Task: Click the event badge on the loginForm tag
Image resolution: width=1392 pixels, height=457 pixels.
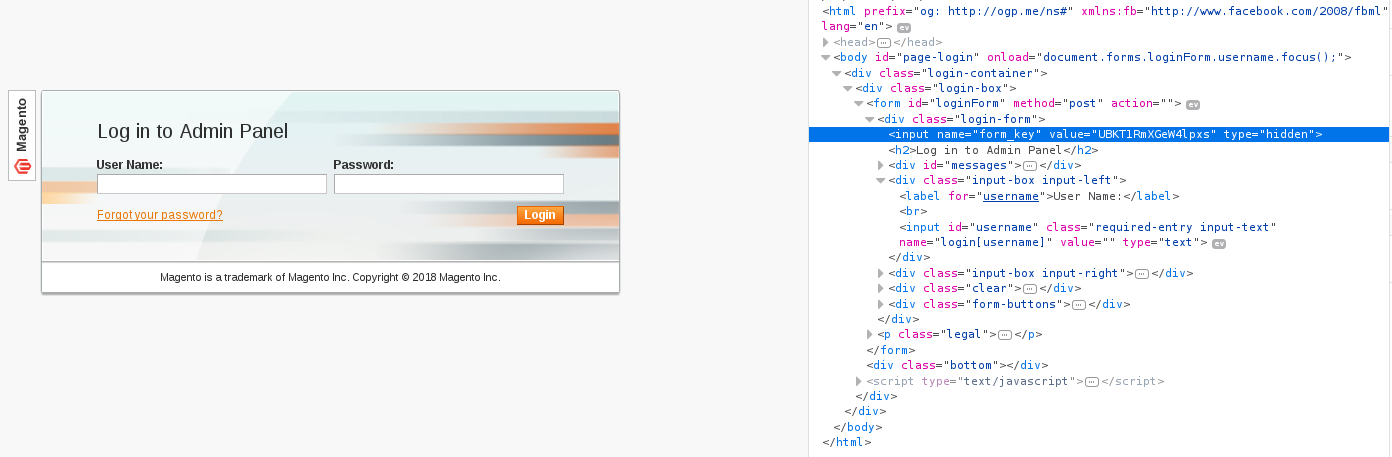Action: pos(1193,104)
